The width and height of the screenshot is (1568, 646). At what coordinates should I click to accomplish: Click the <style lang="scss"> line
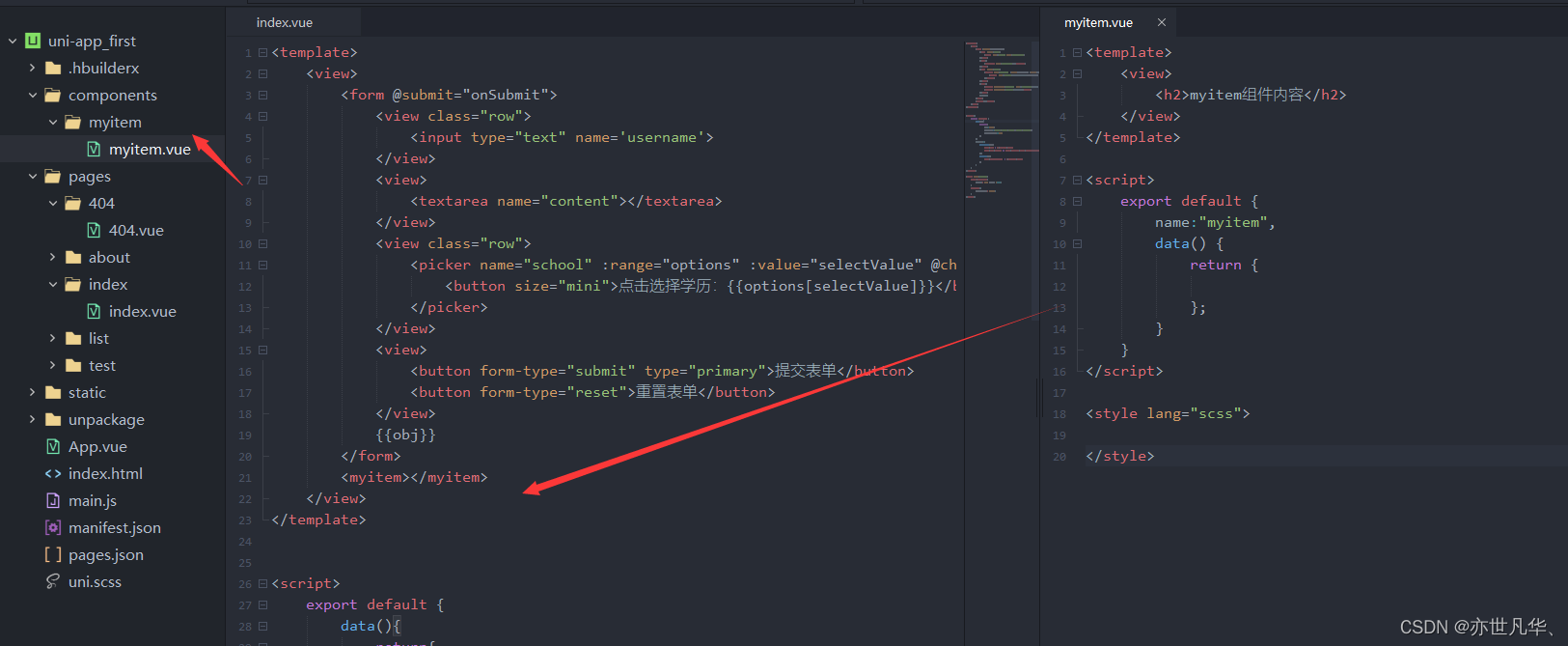tap(1168, 413)
